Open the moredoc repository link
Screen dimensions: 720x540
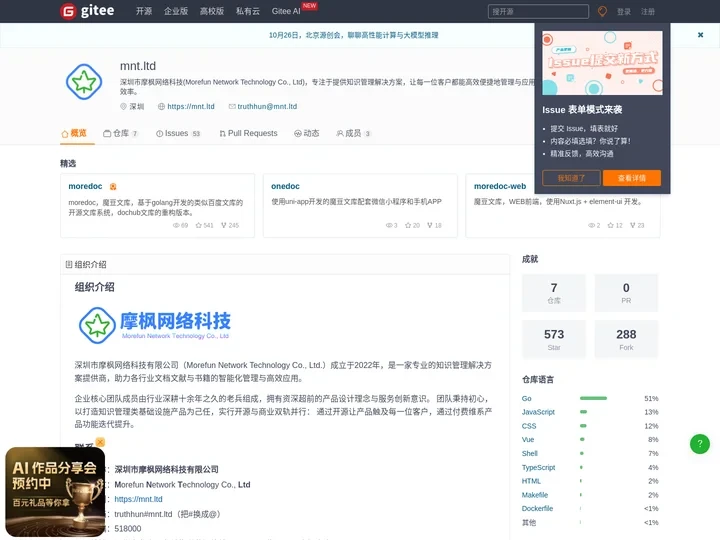coord(85,186)
